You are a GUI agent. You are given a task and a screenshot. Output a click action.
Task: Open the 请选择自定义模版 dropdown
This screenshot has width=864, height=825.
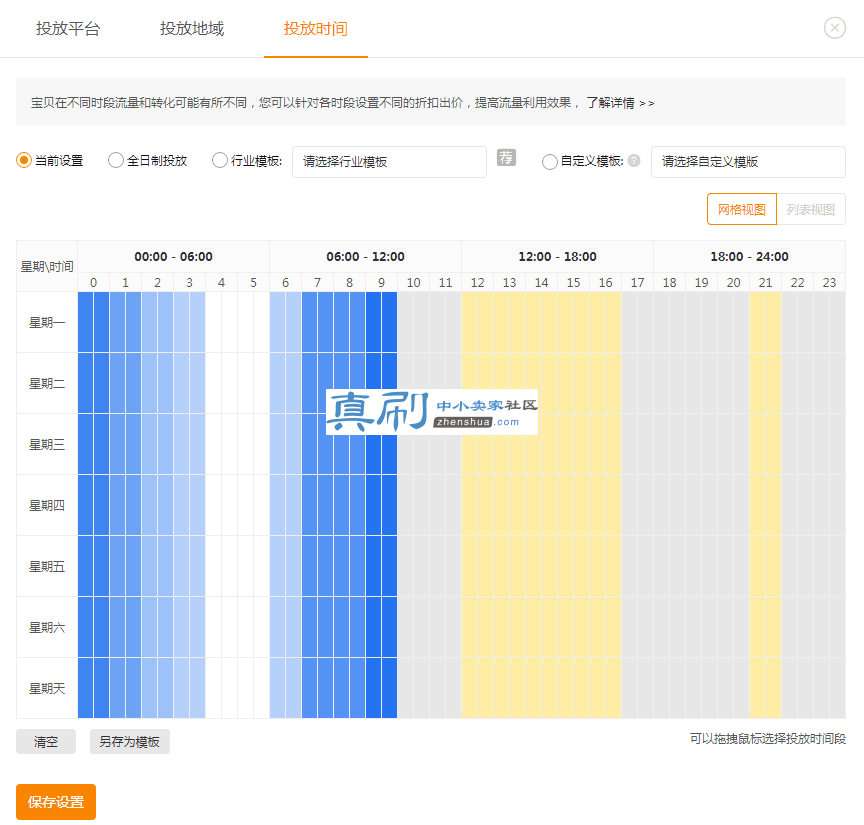[x=748, y=161]
